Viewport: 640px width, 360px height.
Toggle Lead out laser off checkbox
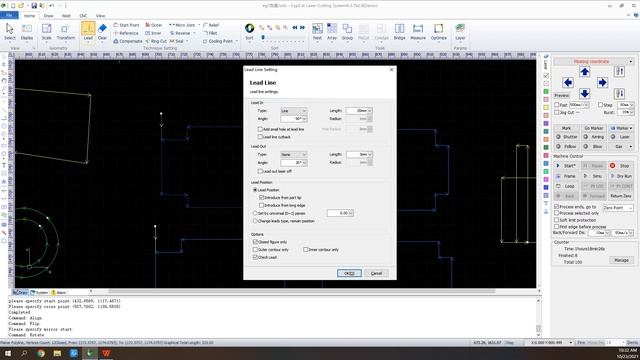click(260, 171)
